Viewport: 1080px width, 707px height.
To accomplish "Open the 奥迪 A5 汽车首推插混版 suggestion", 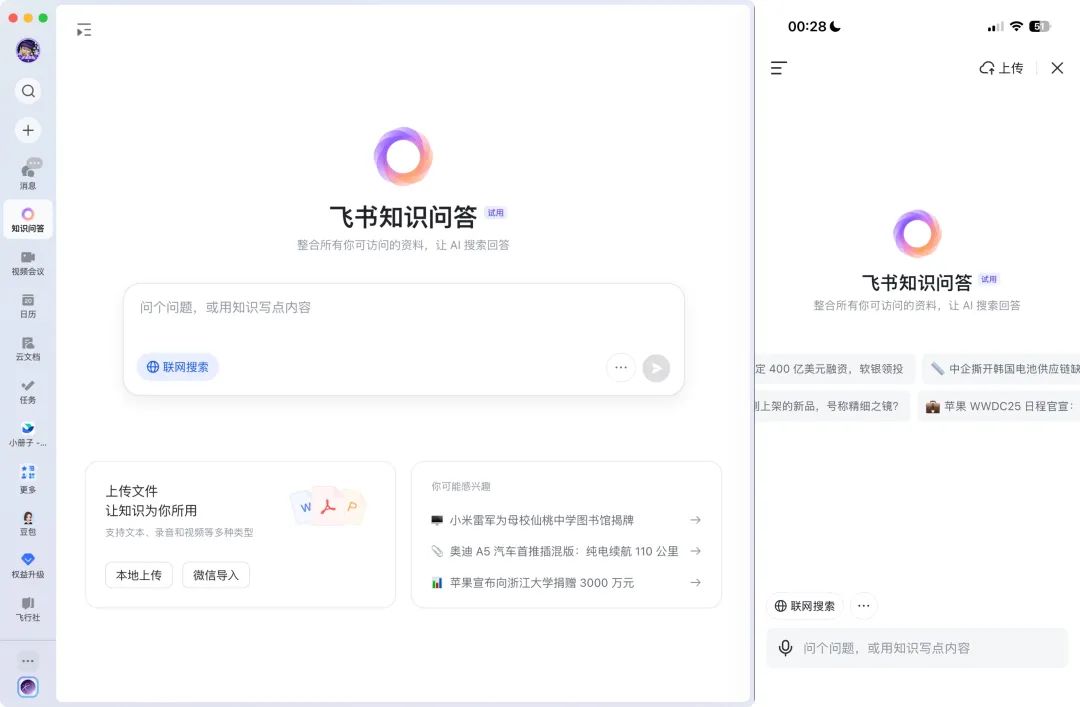I will 564,551.
